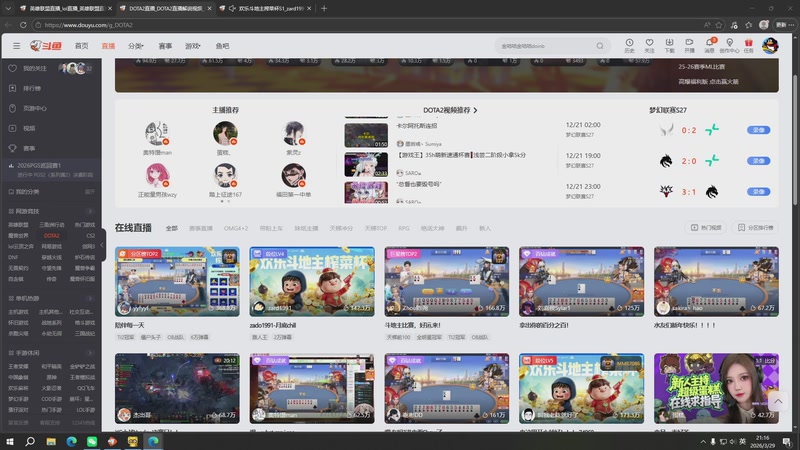Click the search magnifier icon in header
Screen dimensions: 800x450
(x=600, y=46)
